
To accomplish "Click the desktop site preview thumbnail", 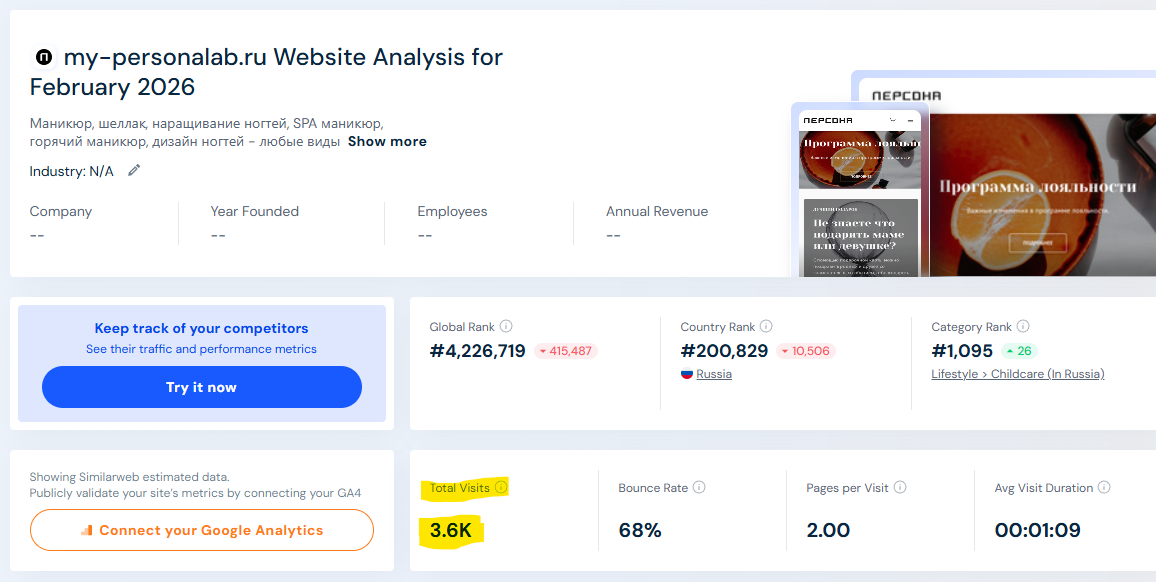I will [x=1040, y=190].
